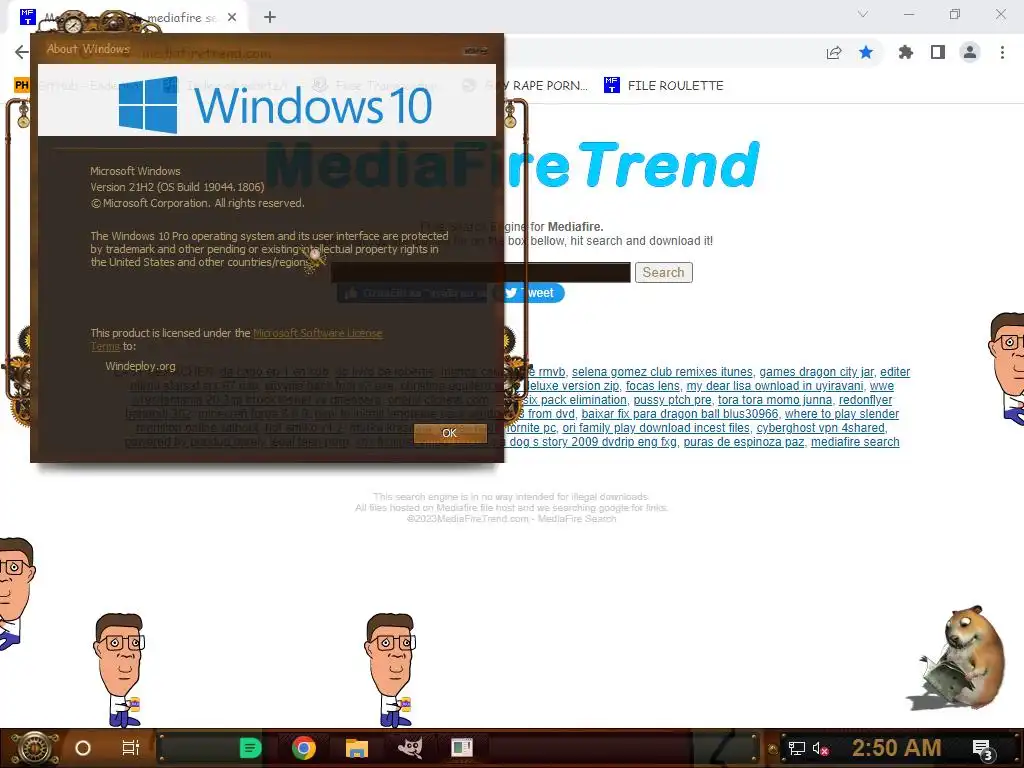Open the notification center with 3 alerts
1024x768 pixels.
pos(982,750)
